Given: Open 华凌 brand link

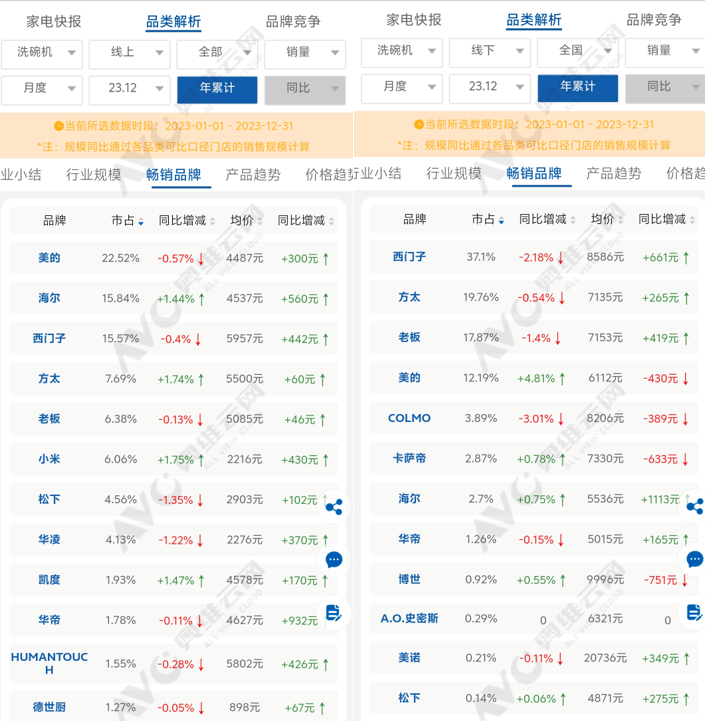Looking at the screenshot, I should click(49, 539).
